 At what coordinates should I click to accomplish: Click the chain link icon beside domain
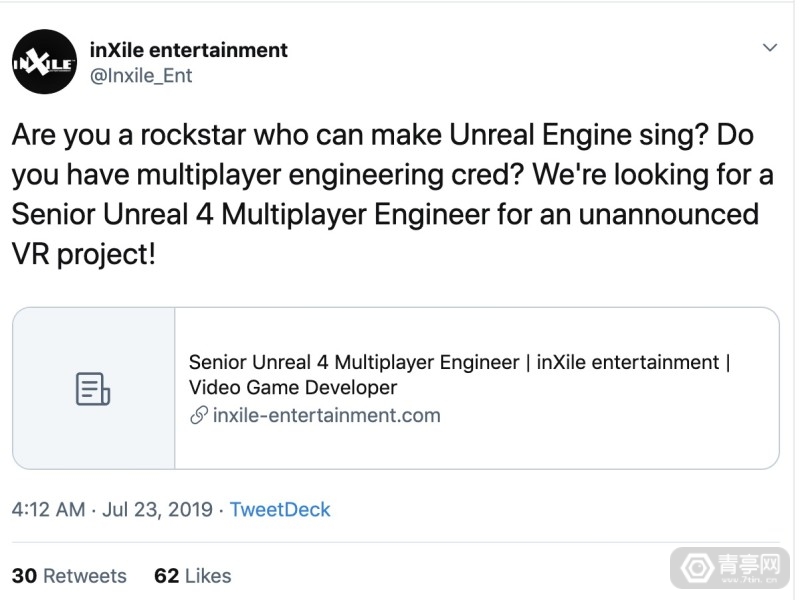[198, 415]
